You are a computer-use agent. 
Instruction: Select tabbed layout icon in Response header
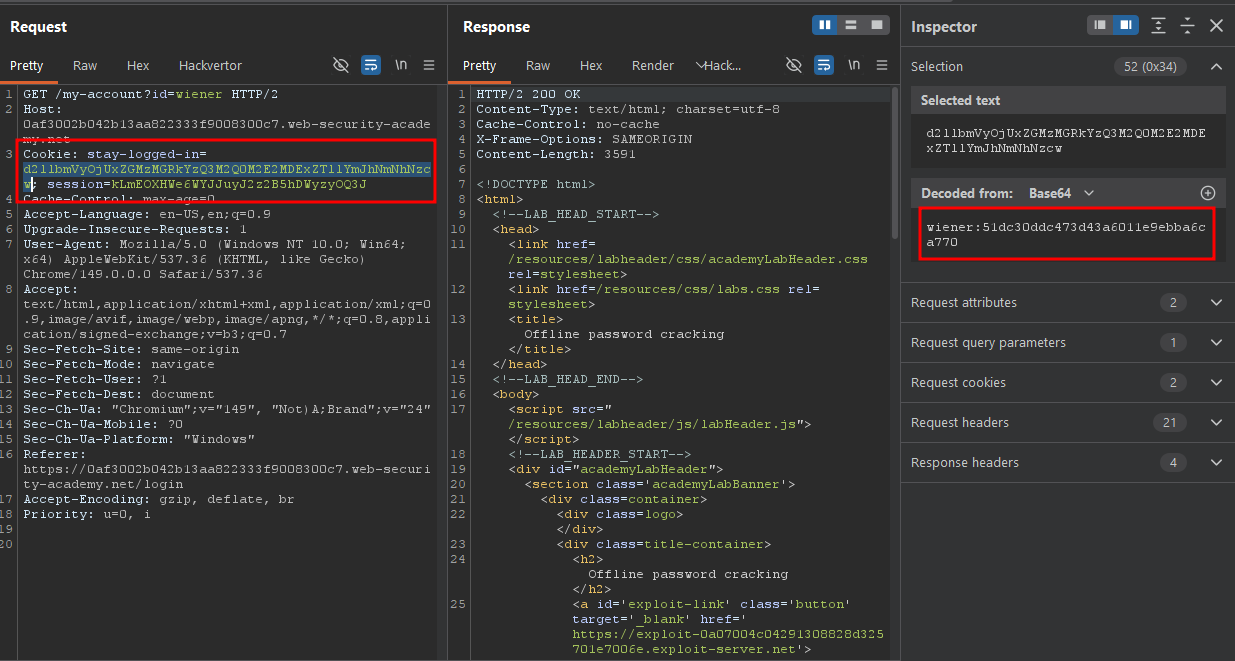tap(877, 25)
